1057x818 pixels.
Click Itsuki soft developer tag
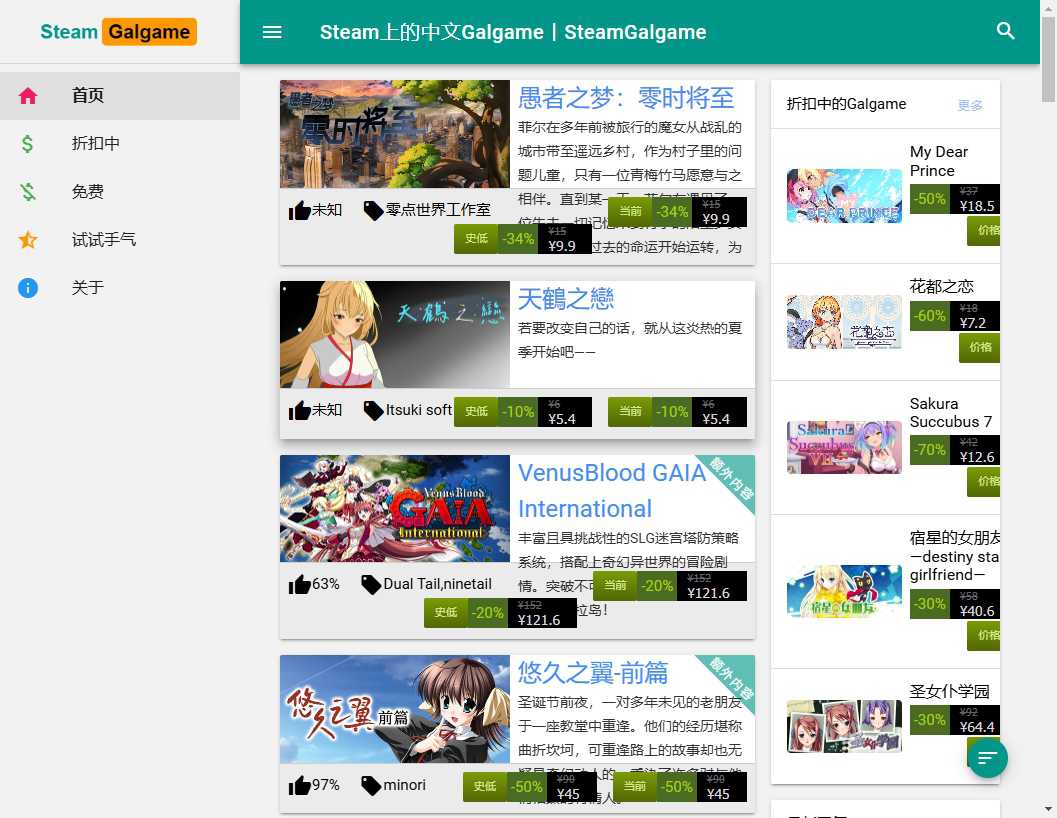tap(419, 410)
